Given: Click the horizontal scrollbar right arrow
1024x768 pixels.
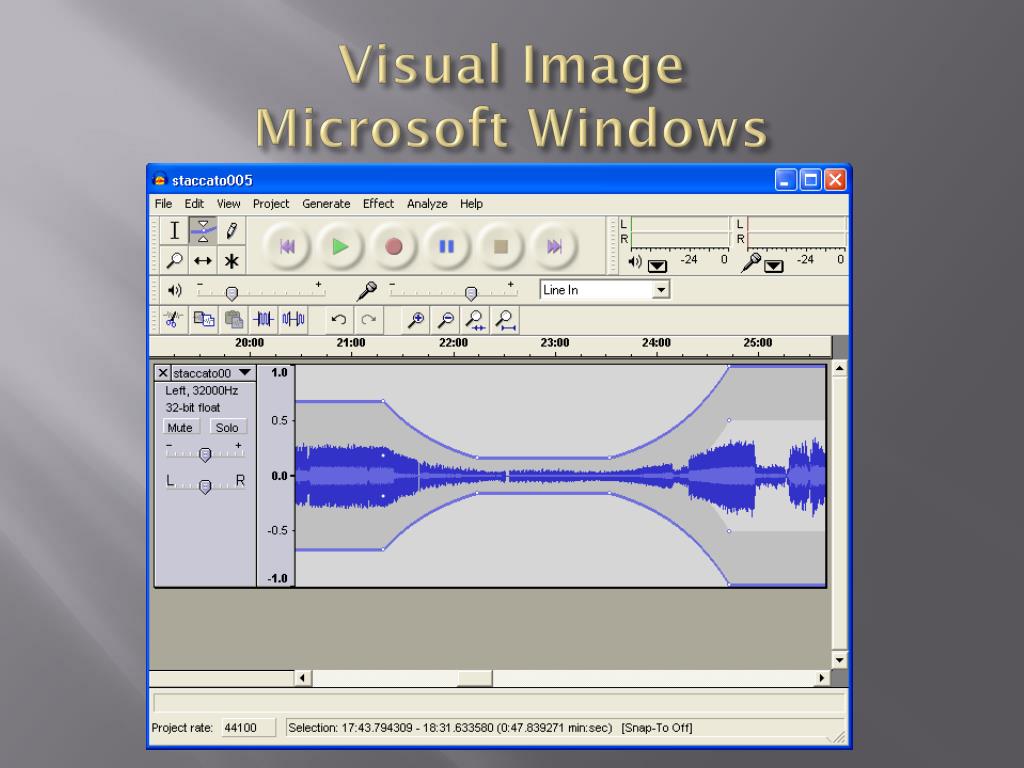Looking at the screenshot, I should pyautogui.click(x=822, y=678).
